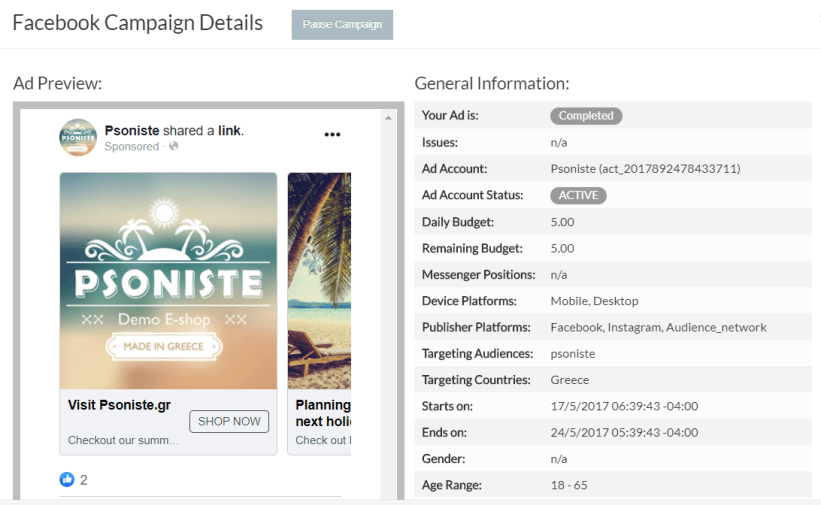Click the targeting audience value 'psoniste'
This screenshot has height=505, width=821.
pos(573,354)
